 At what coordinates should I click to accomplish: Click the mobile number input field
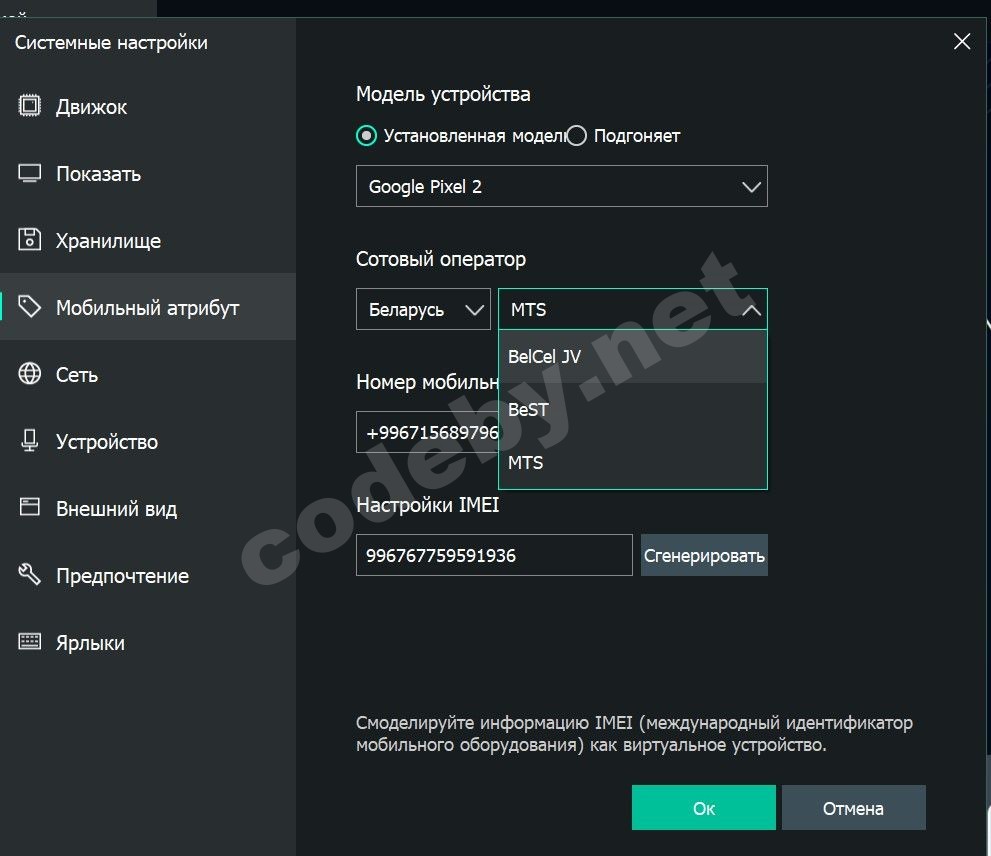pyautogui.click(x=427, y=432)
